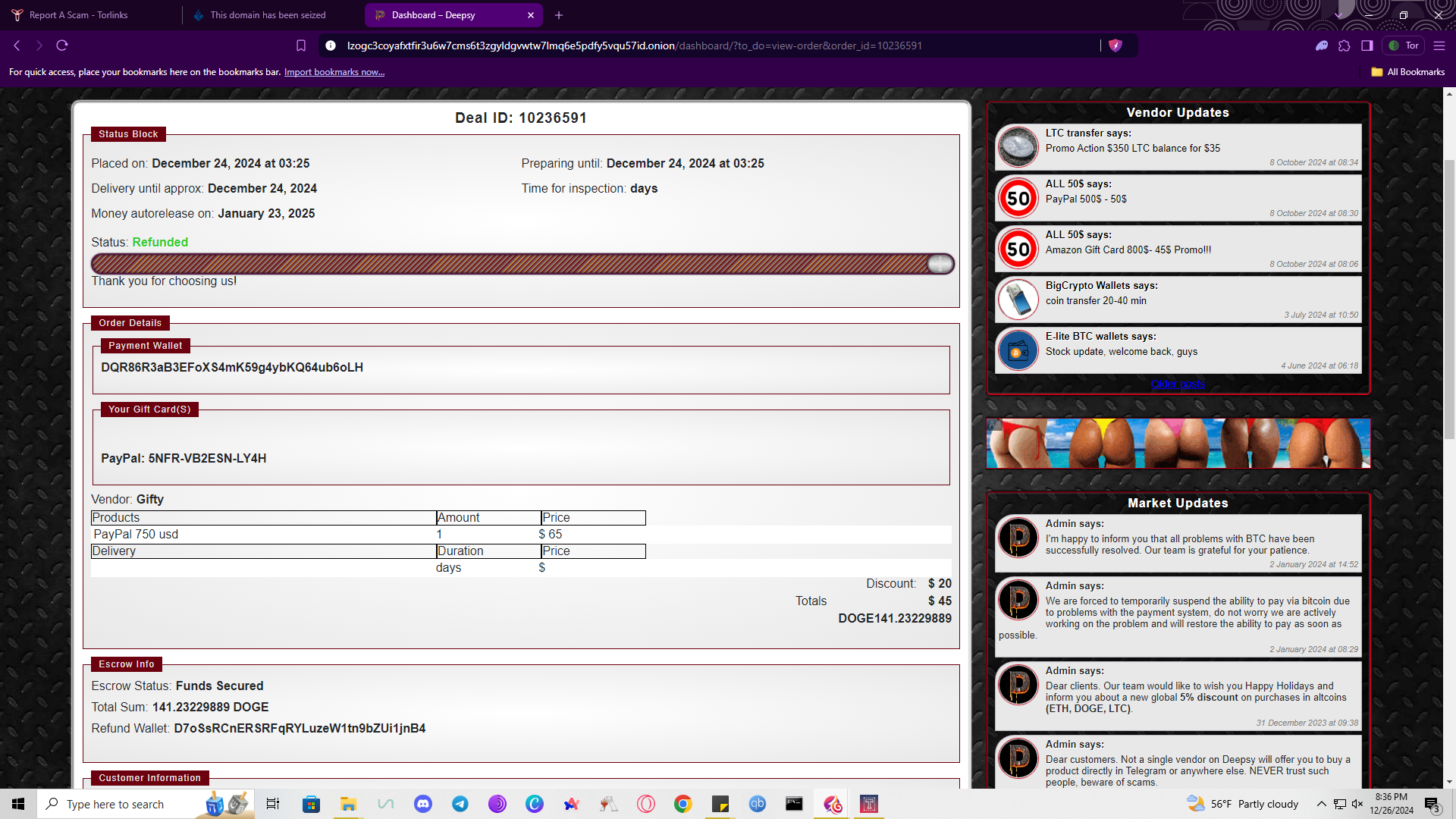This screenshot has height=819, width=1456.
Task: Open Tor Browser icon in taskbar
Action: point(497,804)
